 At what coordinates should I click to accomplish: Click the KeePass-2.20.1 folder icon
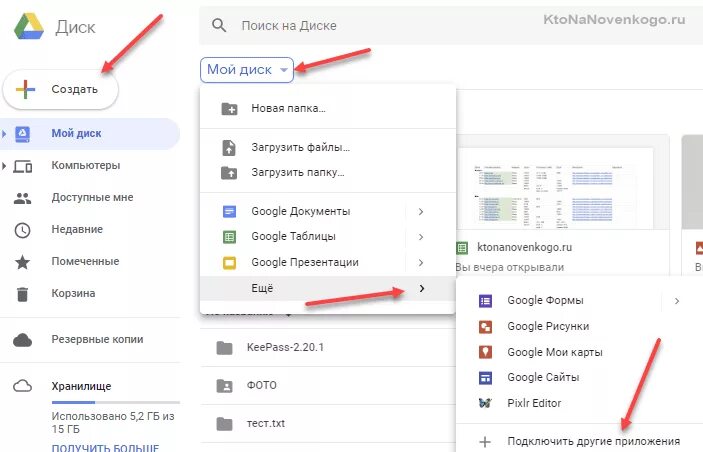(224, 348)
